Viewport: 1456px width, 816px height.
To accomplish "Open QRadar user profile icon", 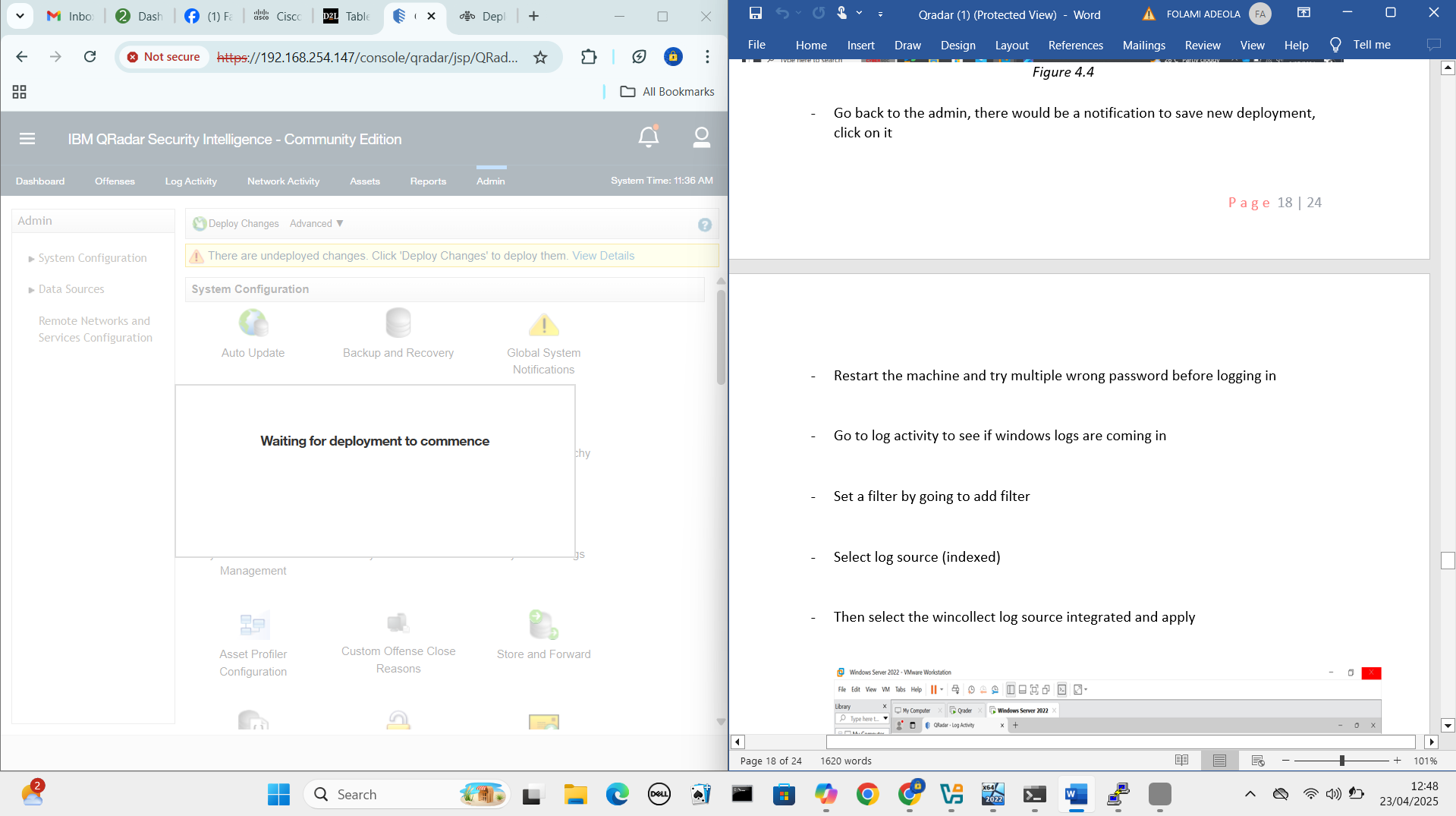I will (x=701, y=137).
